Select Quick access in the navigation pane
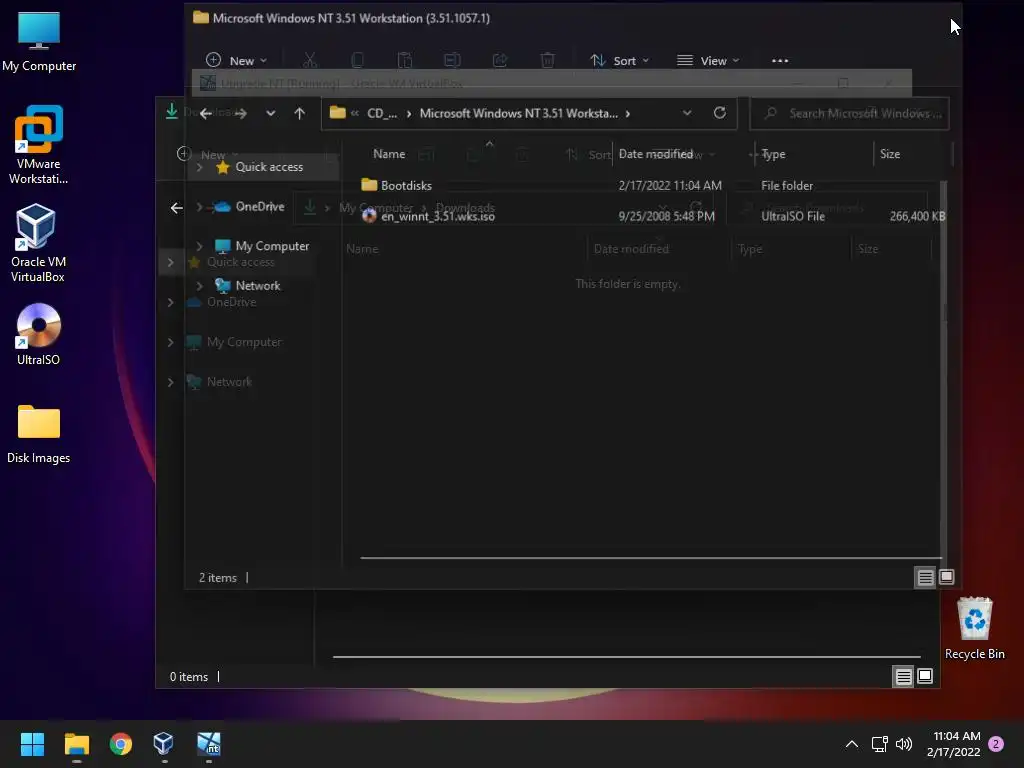The height and width of the screenshot is (768, 1024). pos(269,167)
